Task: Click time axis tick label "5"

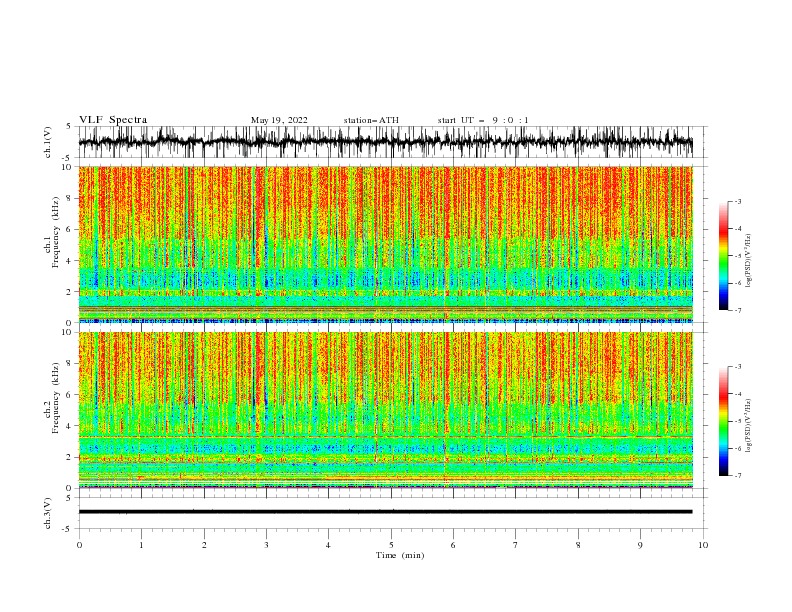Action: [x=391, y=545]
